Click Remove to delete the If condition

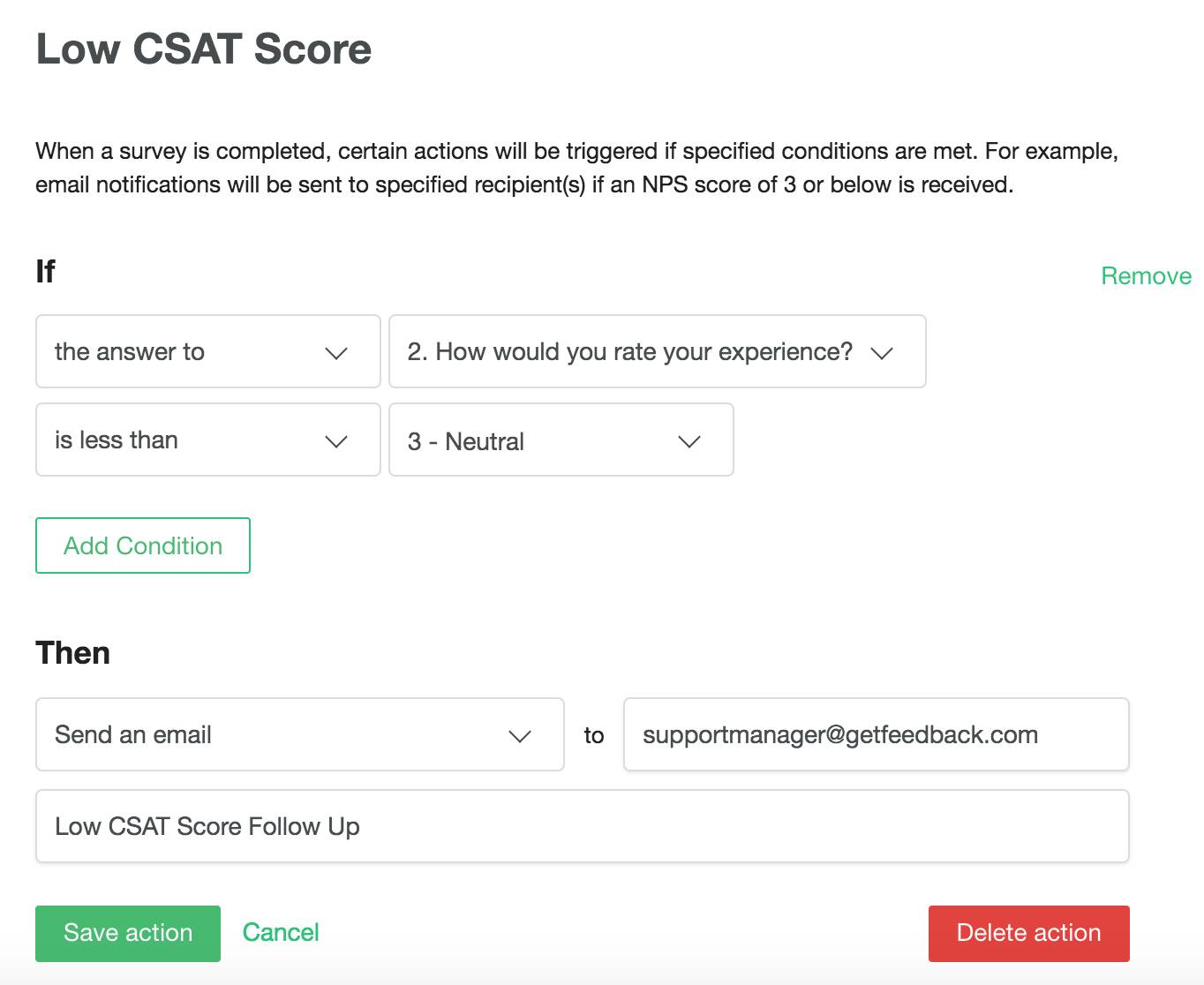[x=1146, y=276]
